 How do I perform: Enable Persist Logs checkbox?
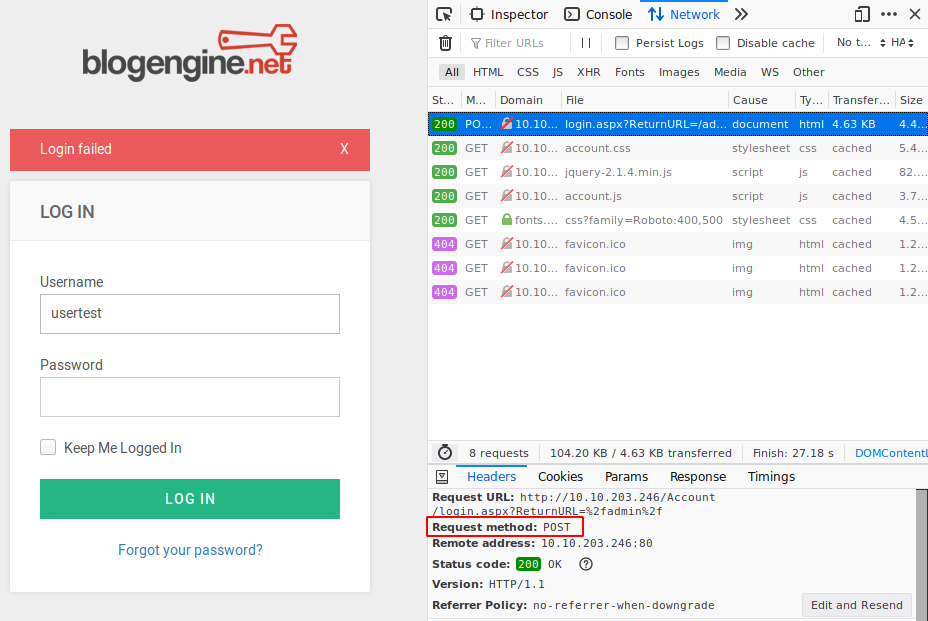point(622,43)
